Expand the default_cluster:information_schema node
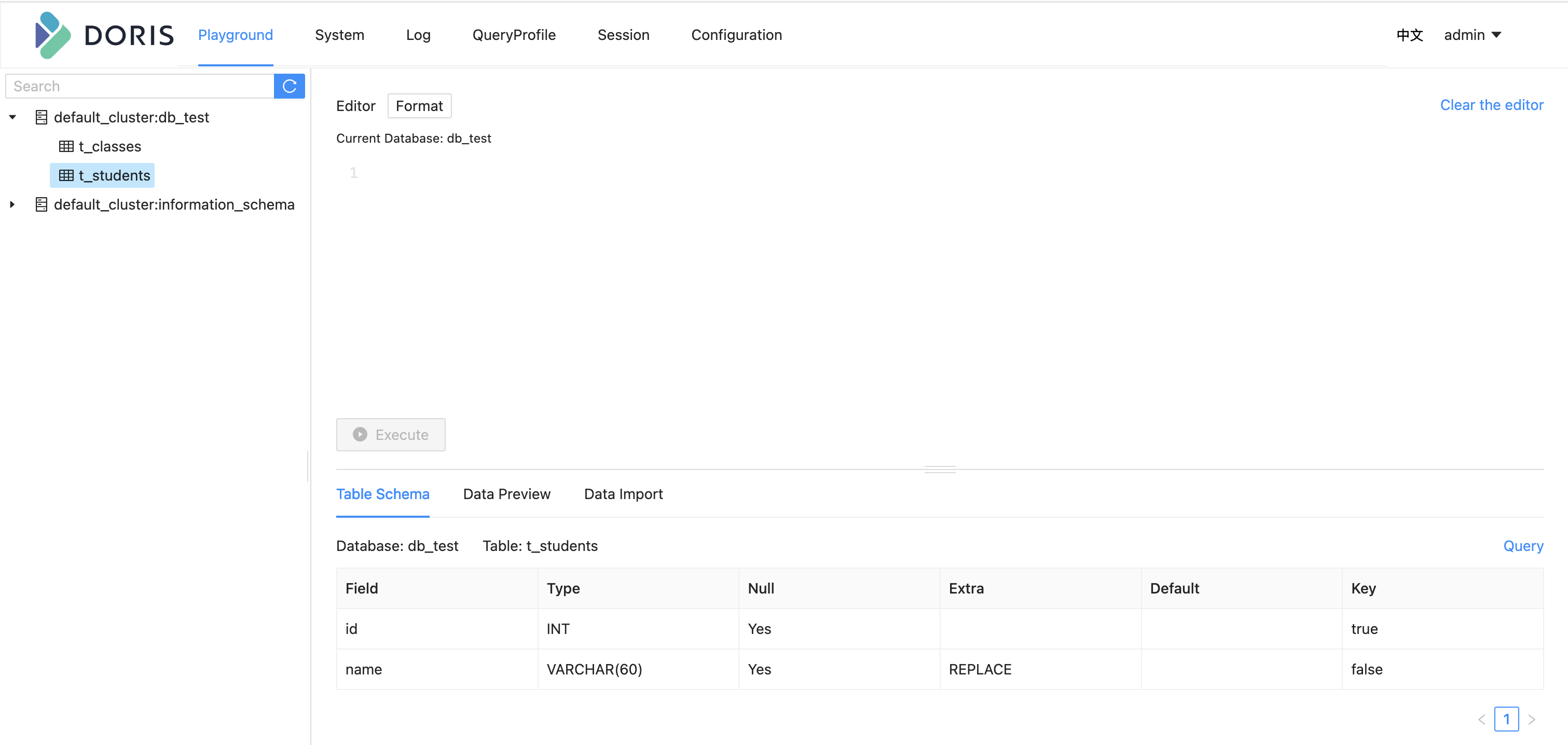1568x745 pixels. (x=13, y=204)
